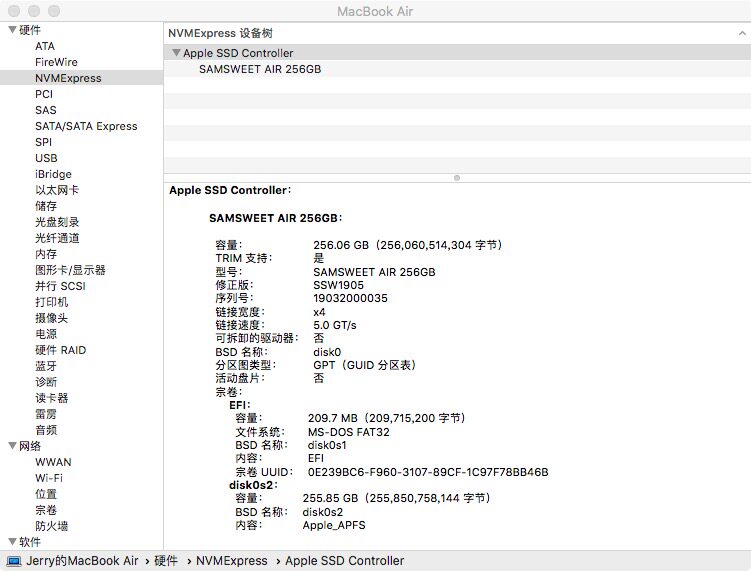
Task: Collapse the 网络 network section
Action: tap(12, 445)
